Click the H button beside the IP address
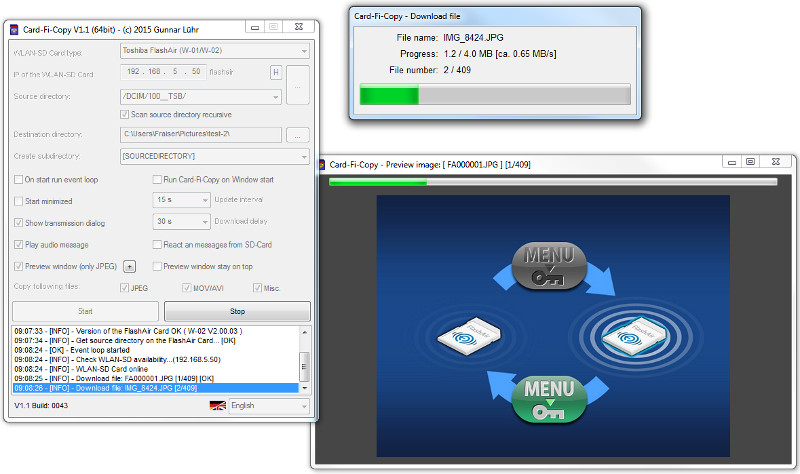The height and width of the screenshot is (474, 800). pos(276,72)
